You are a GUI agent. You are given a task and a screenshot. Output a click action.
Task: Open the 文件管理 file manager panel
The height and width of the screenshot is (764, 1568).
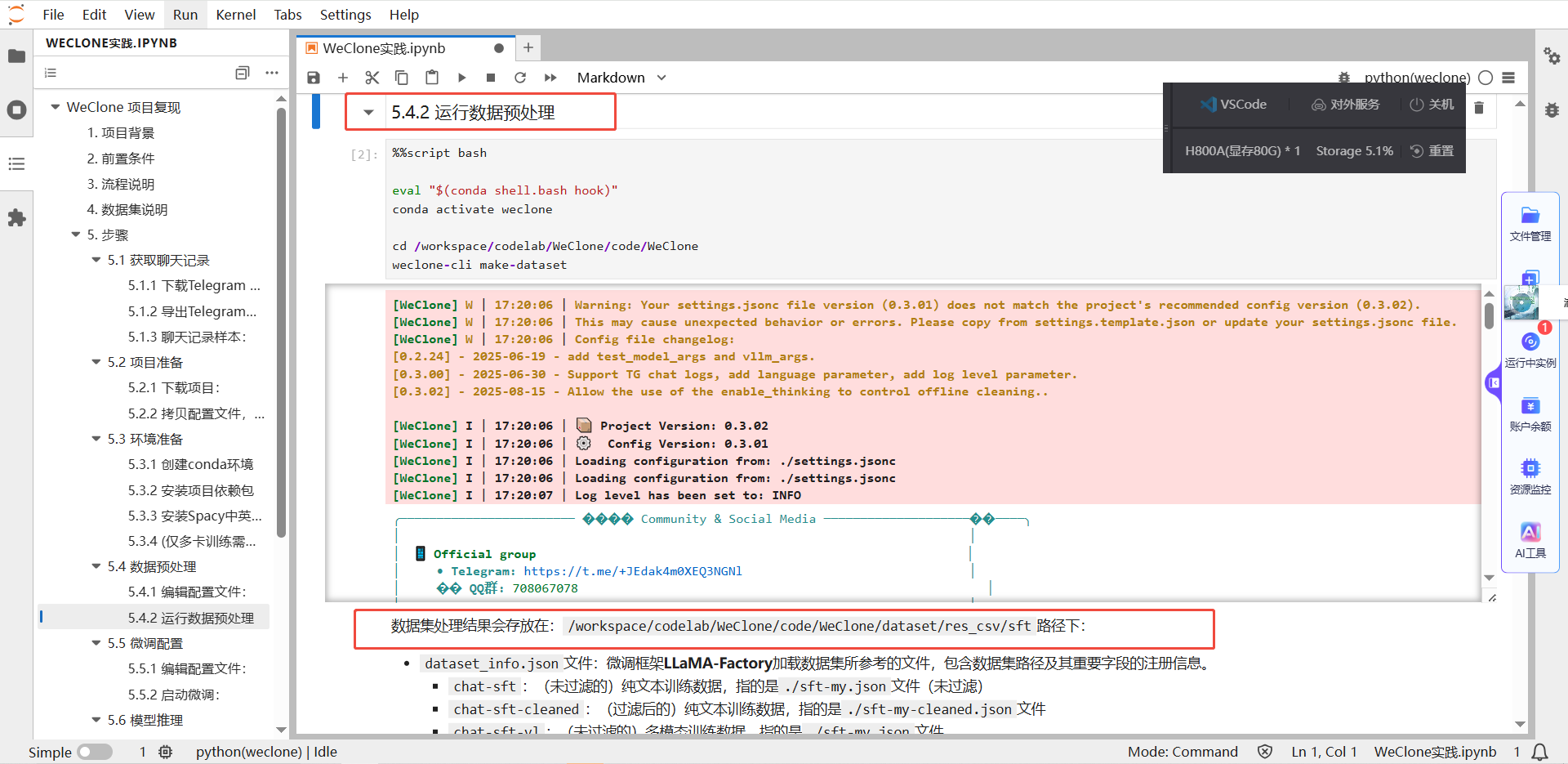click(x=1530, y=223)
